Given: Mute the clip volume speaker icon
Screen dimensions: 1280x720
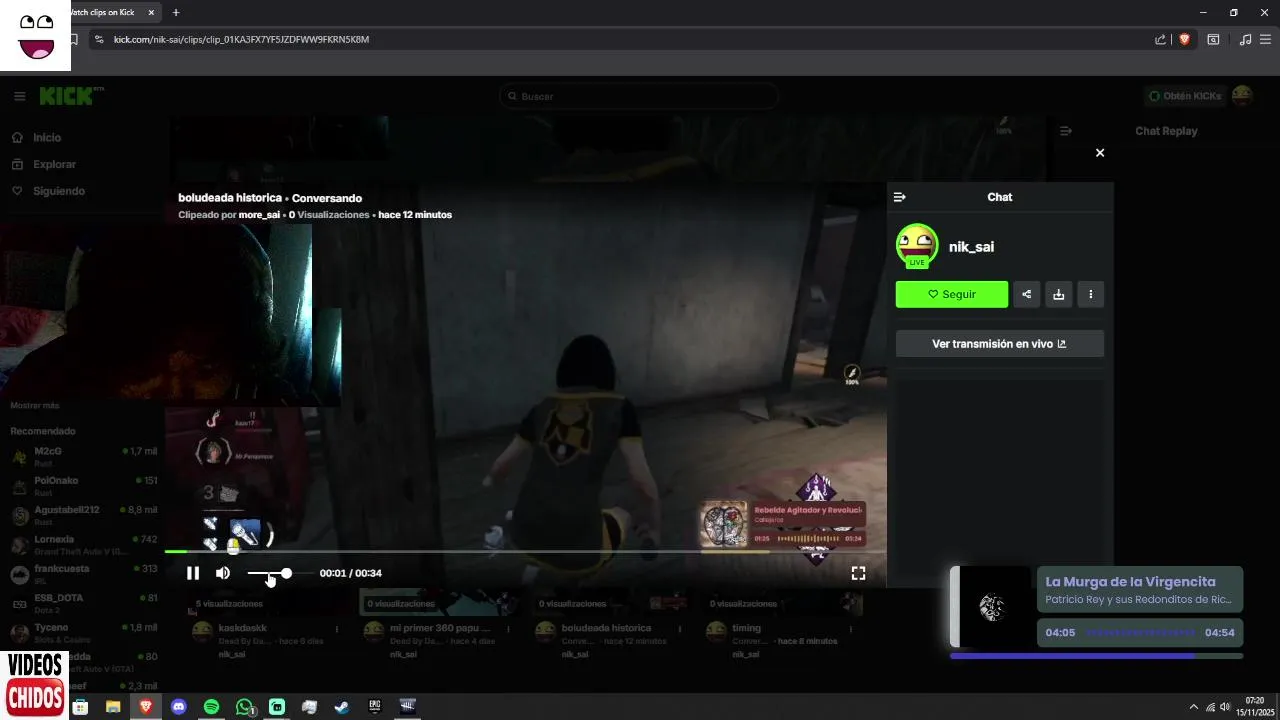Looking at the screenshot, I should [x=223, y=573].
